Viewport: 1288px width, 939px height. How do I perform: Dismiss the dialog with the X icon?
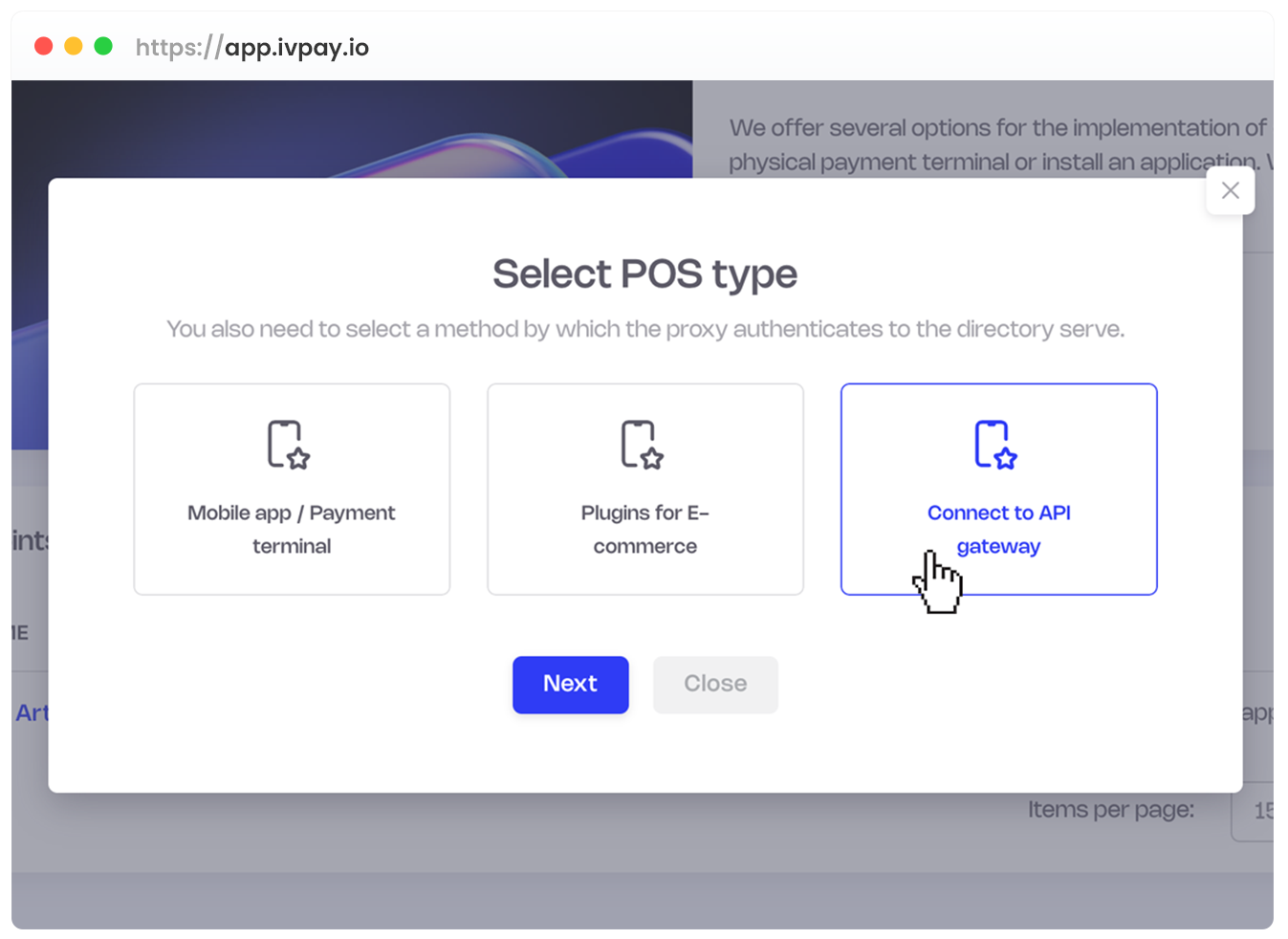1230,190
